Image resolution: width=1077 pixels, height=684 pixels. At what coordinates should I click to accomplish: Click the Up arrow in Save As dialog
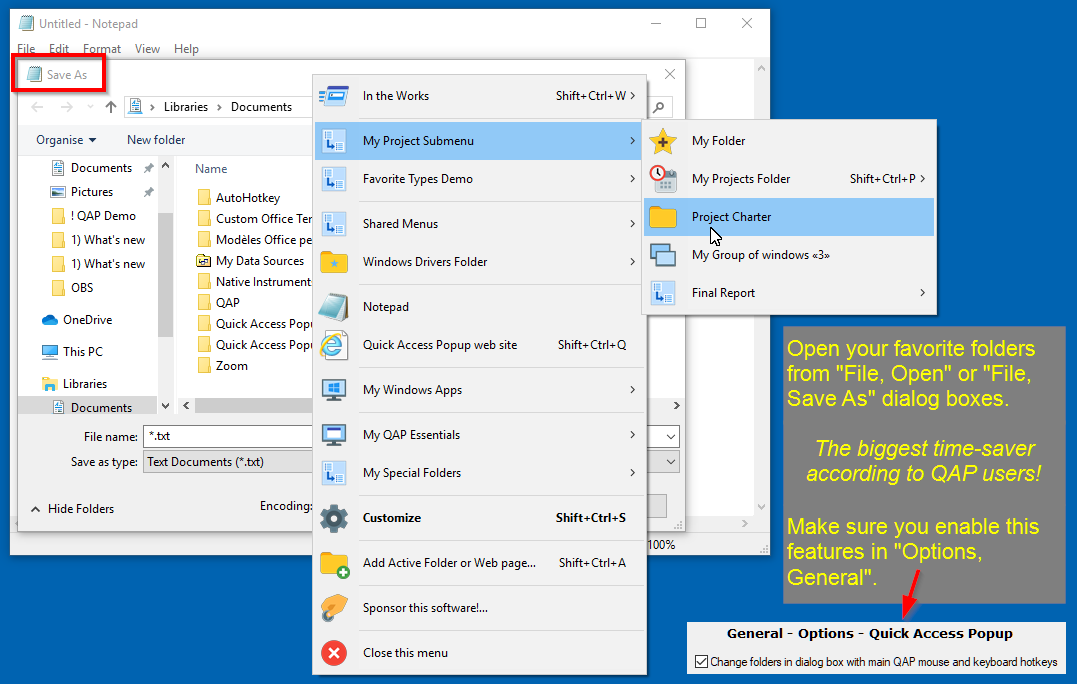click(111, 107)
